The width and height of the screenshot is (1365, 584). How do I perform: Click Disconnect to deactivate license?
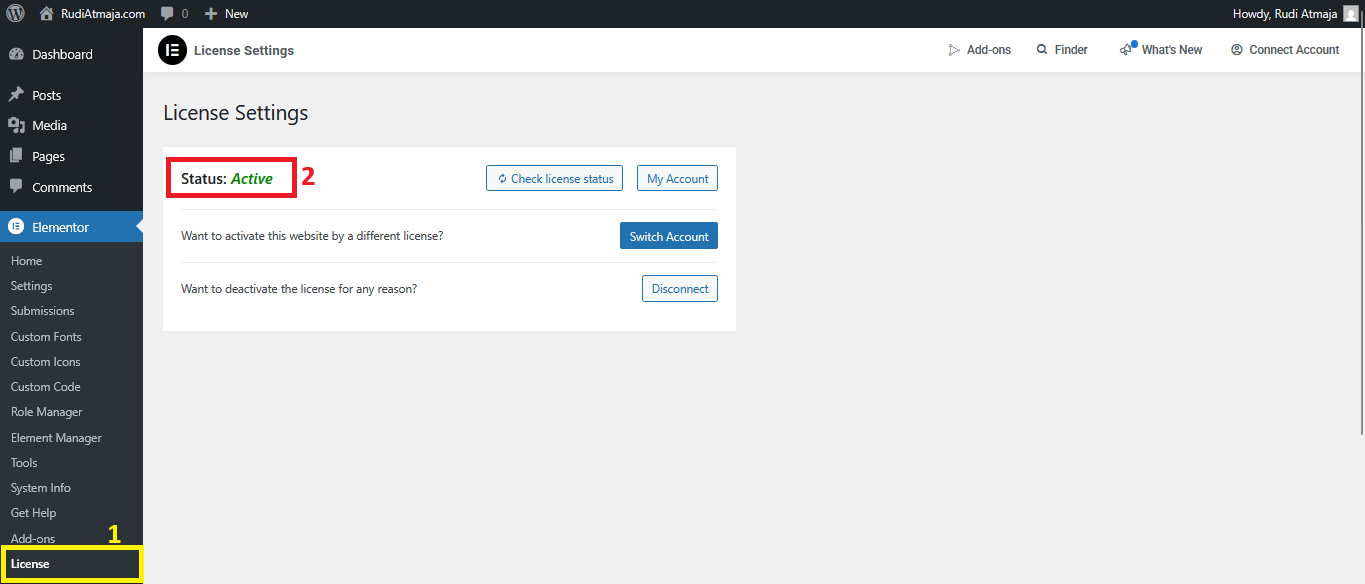pyautogui.click(x=679, y=289)
